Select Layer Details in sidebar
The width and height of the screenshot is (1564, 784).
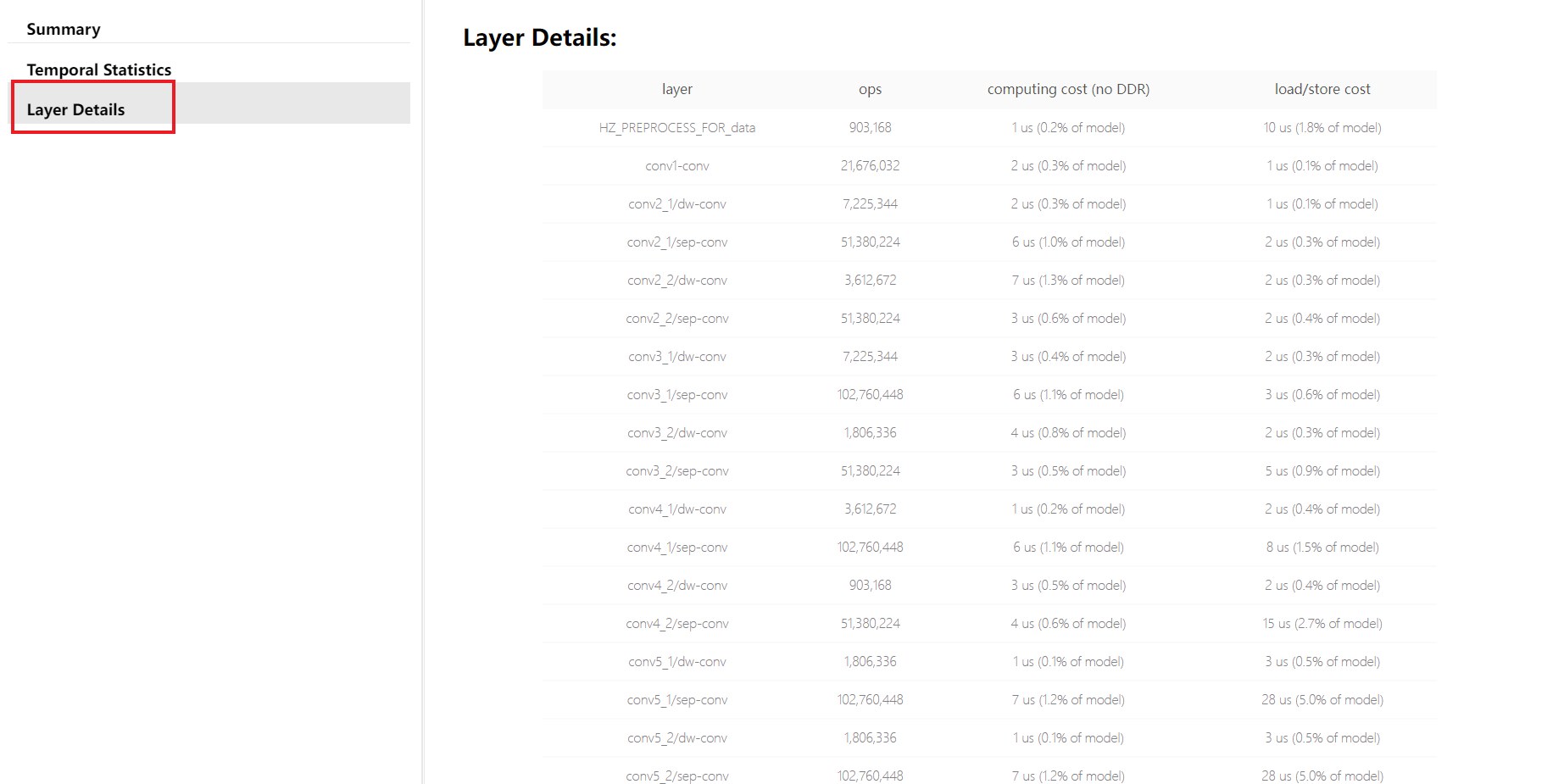click(x=76, y=109)
